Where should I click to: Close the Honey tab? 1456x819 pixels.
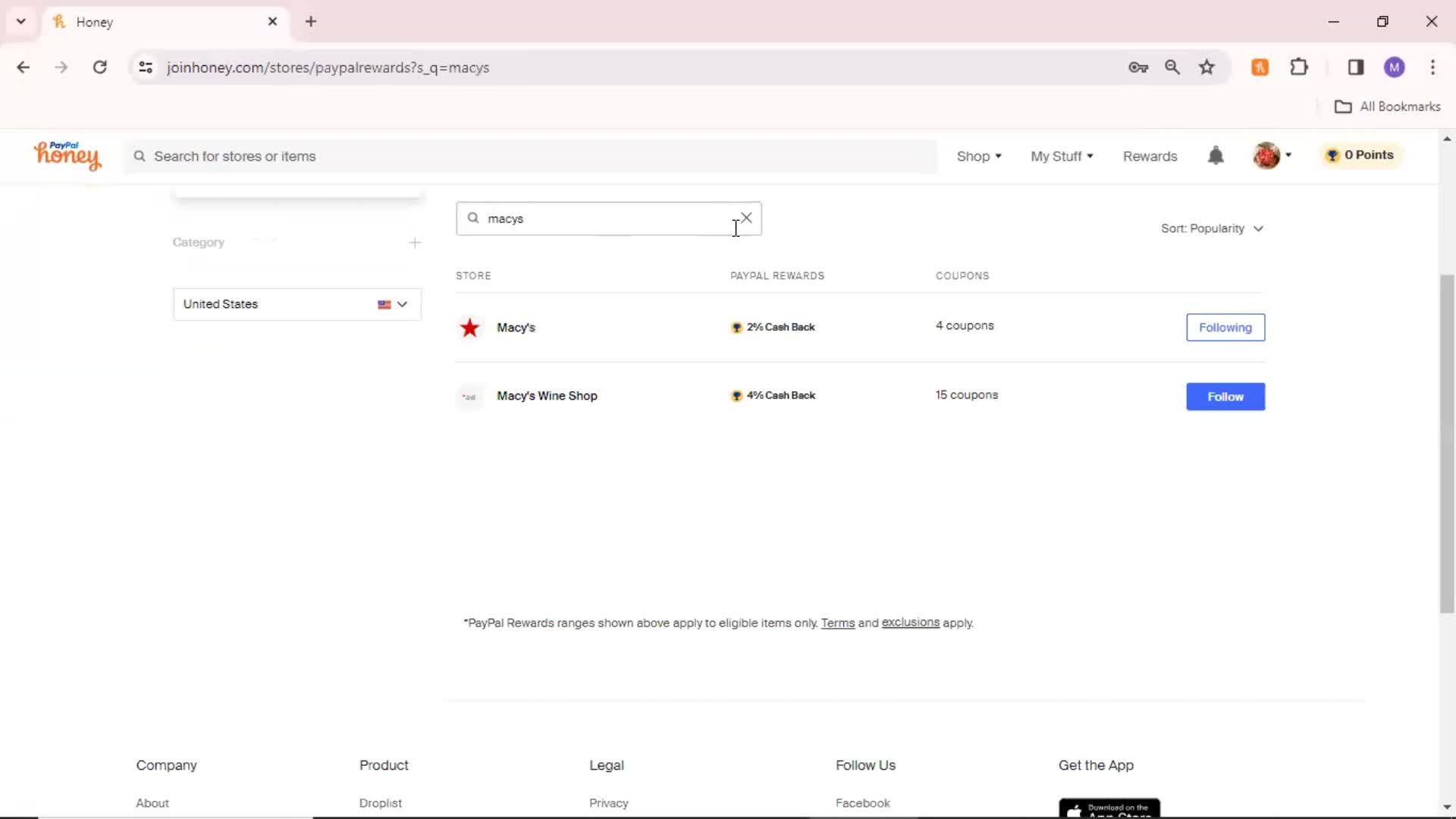pos(272,21)
